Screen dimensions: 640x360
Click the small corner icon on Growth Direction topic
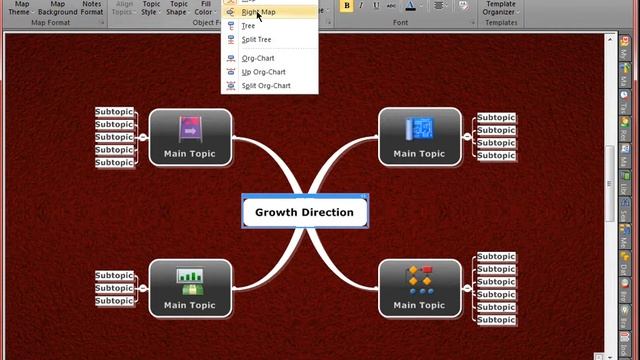(x=363, y=197)
